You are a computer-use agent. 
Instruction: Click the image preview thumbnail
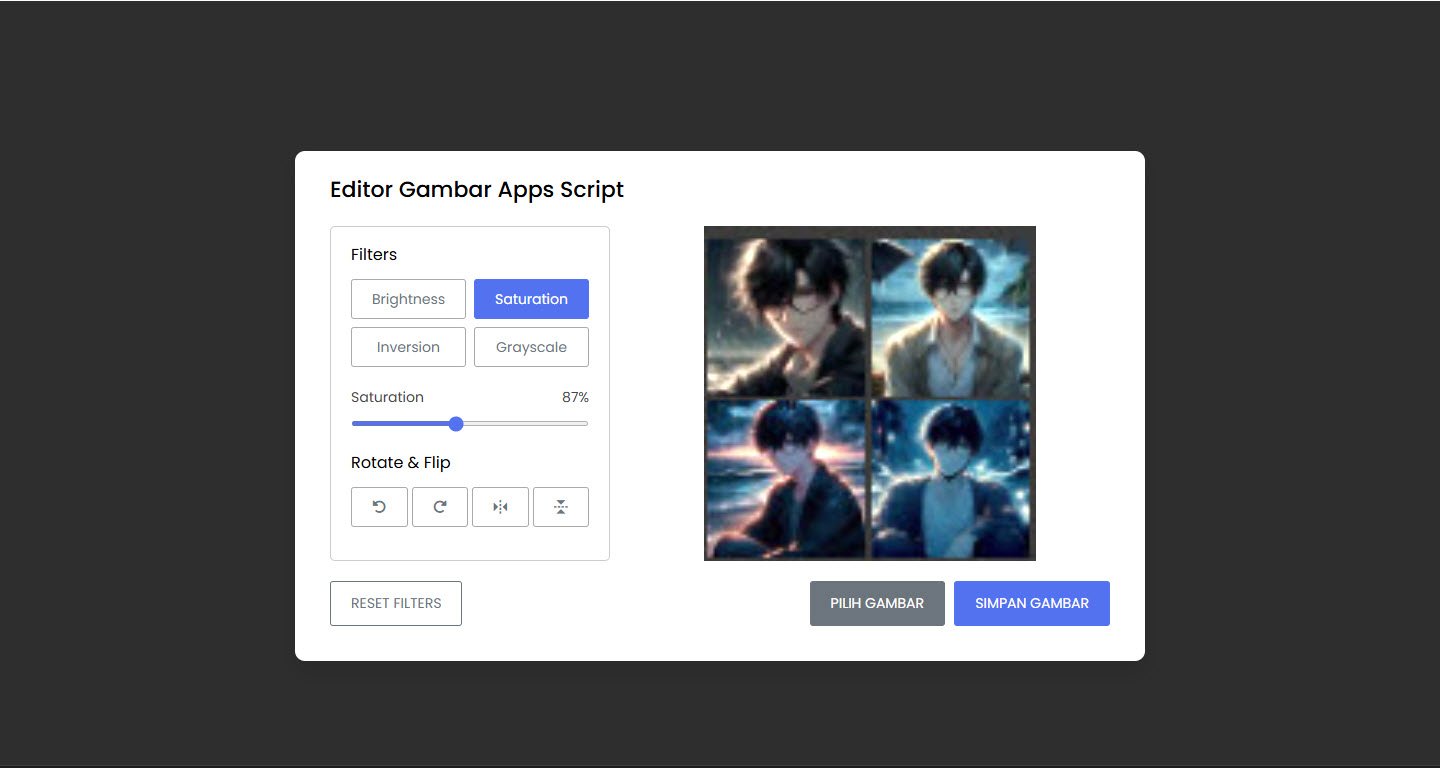tap(870, 393)
